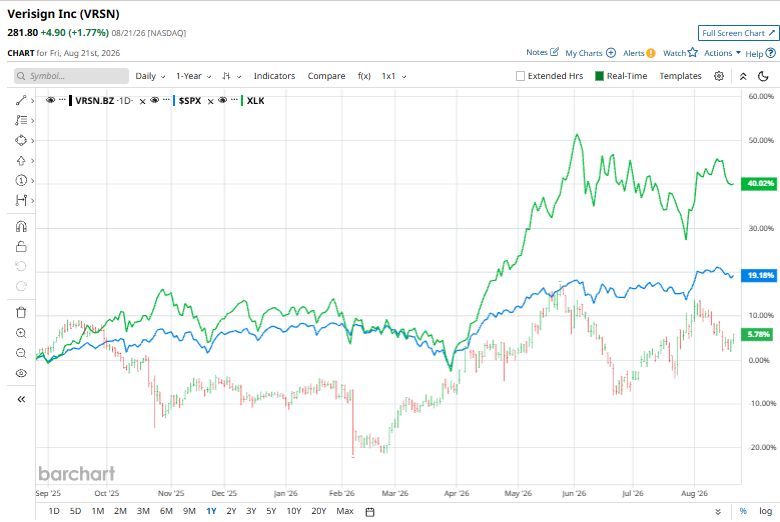
Task: Select the shapes drawing tool
Action: 21,140
